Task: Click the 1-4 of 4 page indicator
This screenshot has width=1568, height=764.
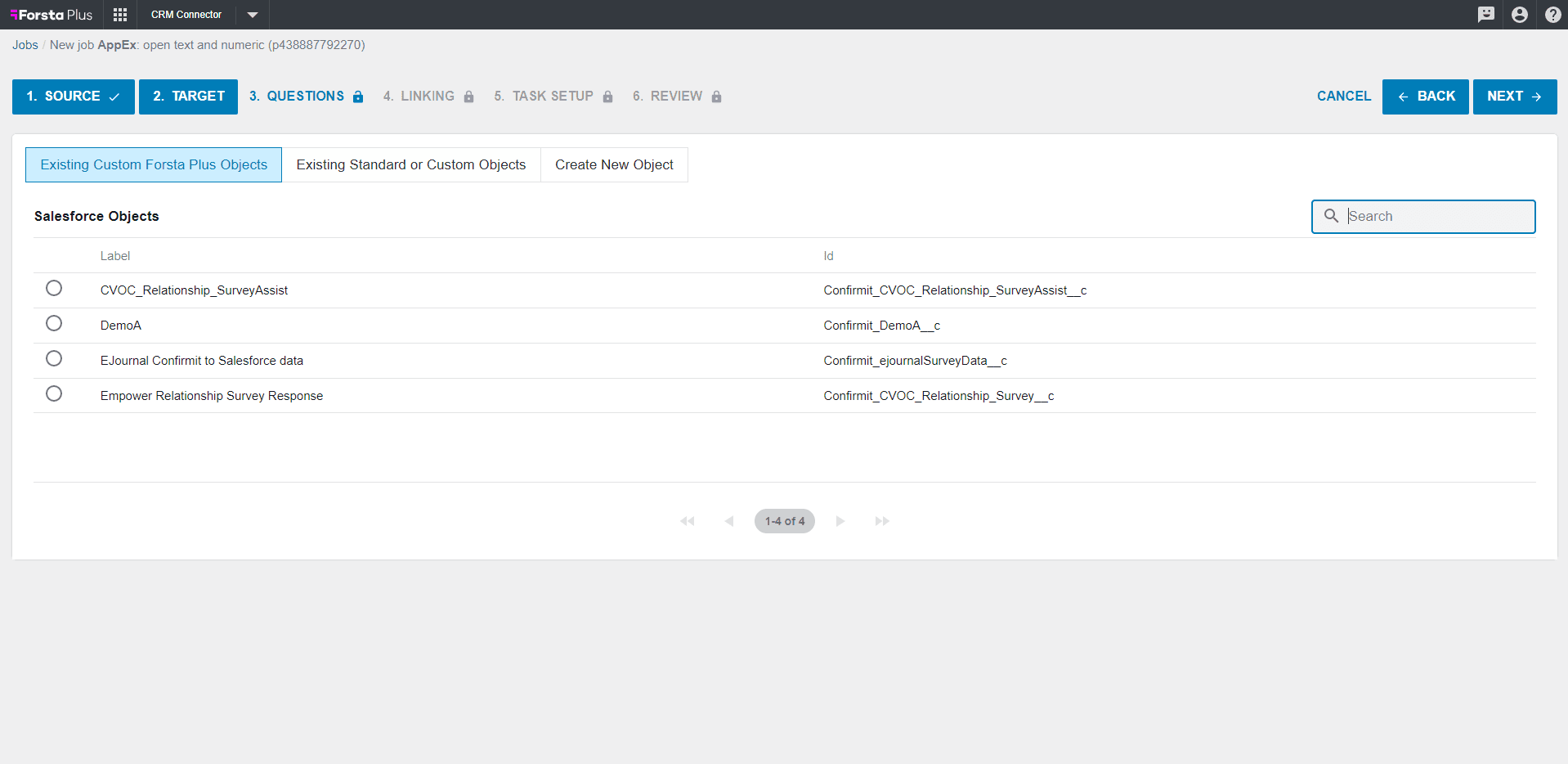Action: (785, 521)
